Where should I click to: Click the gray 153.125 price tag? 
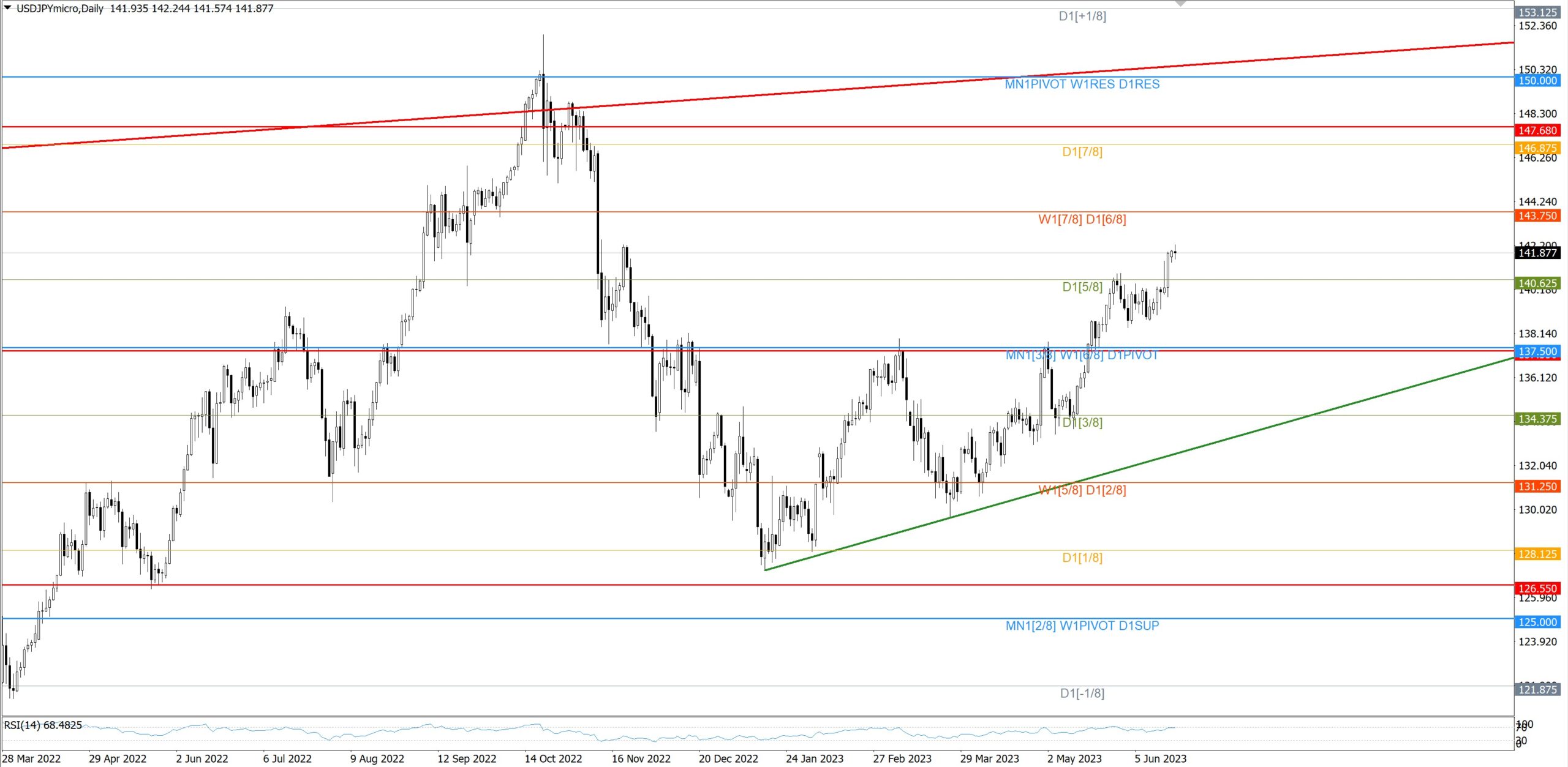(1537, 12)
